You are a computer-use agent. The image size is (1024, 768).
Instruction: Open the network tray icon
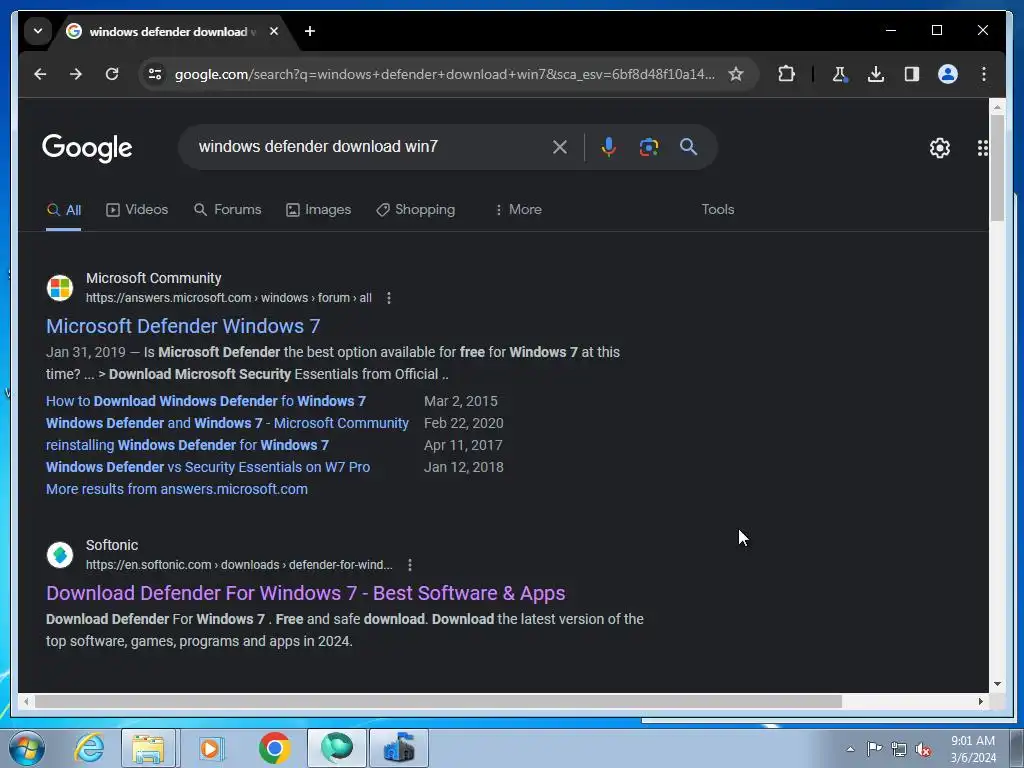pyautogui.click(x=899, y=749)
